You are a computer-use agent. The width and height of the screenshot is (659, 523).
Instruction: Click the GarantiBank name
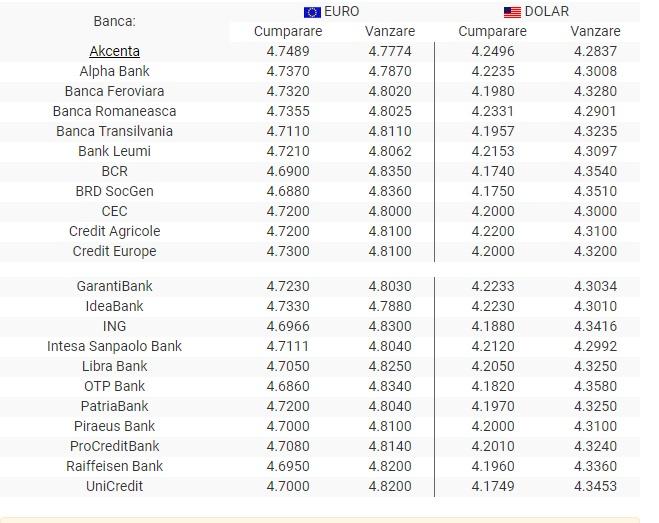(114, 286)
